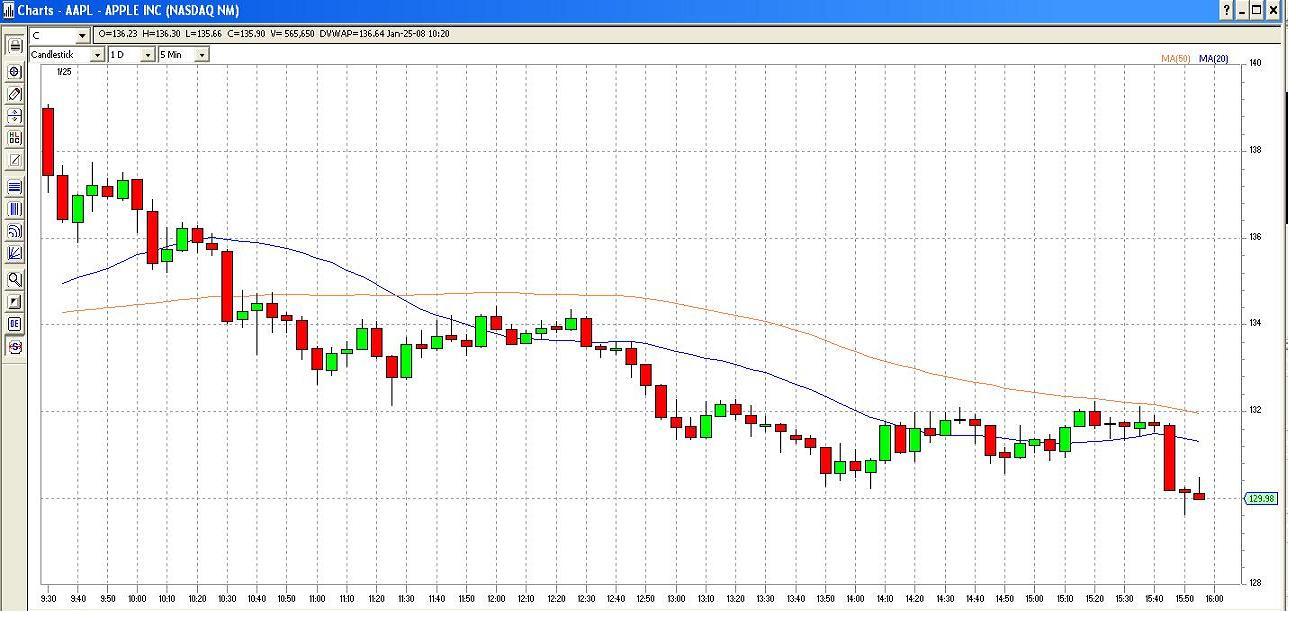Toggle the horizontal grid lines icon
The image size is (1296, 618).
(15, 187)
